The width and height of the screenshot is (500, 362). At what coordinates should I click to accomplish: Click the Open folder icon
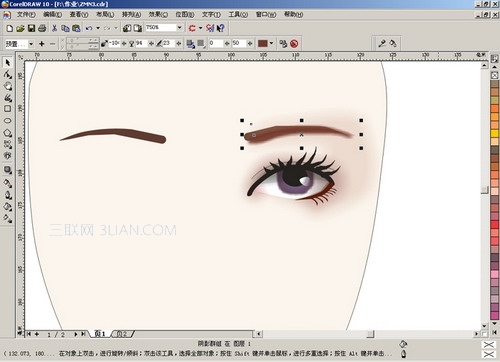point(20,28)
